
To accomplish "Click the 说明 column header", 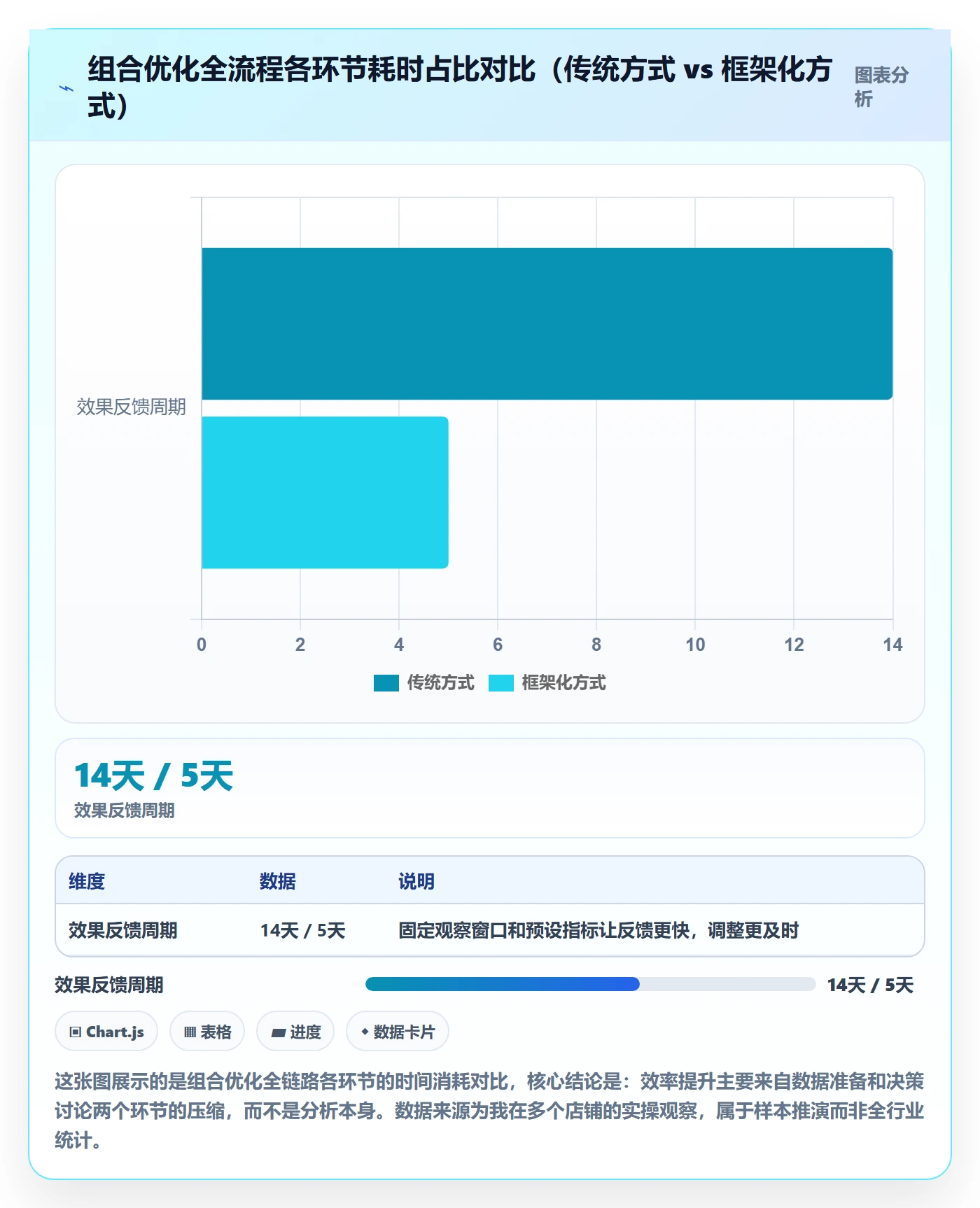I will (416, 881).
